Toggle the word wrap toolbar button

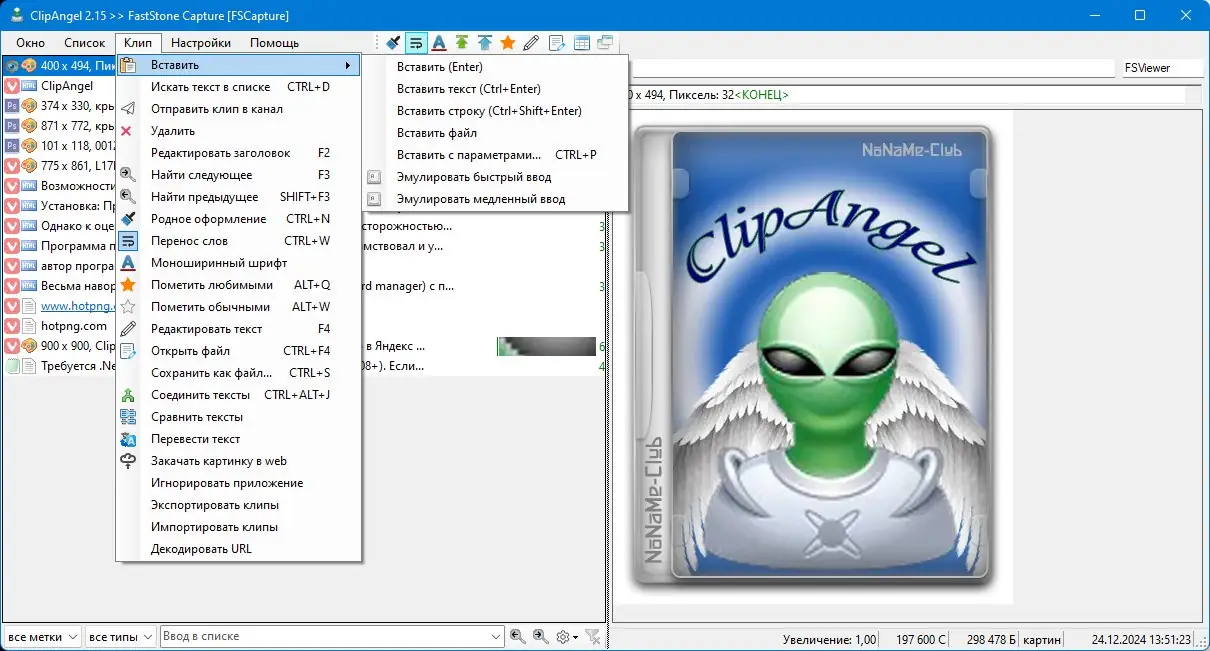coord(416,43)
